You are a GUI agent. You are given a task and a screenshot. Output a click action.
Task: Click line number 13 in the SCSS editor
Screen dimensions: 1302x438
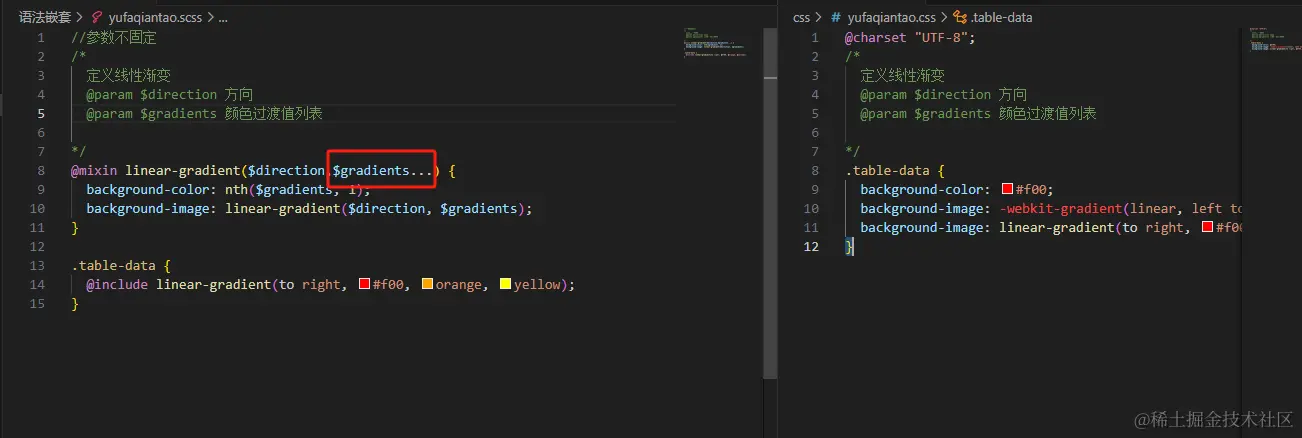point(38,265)
